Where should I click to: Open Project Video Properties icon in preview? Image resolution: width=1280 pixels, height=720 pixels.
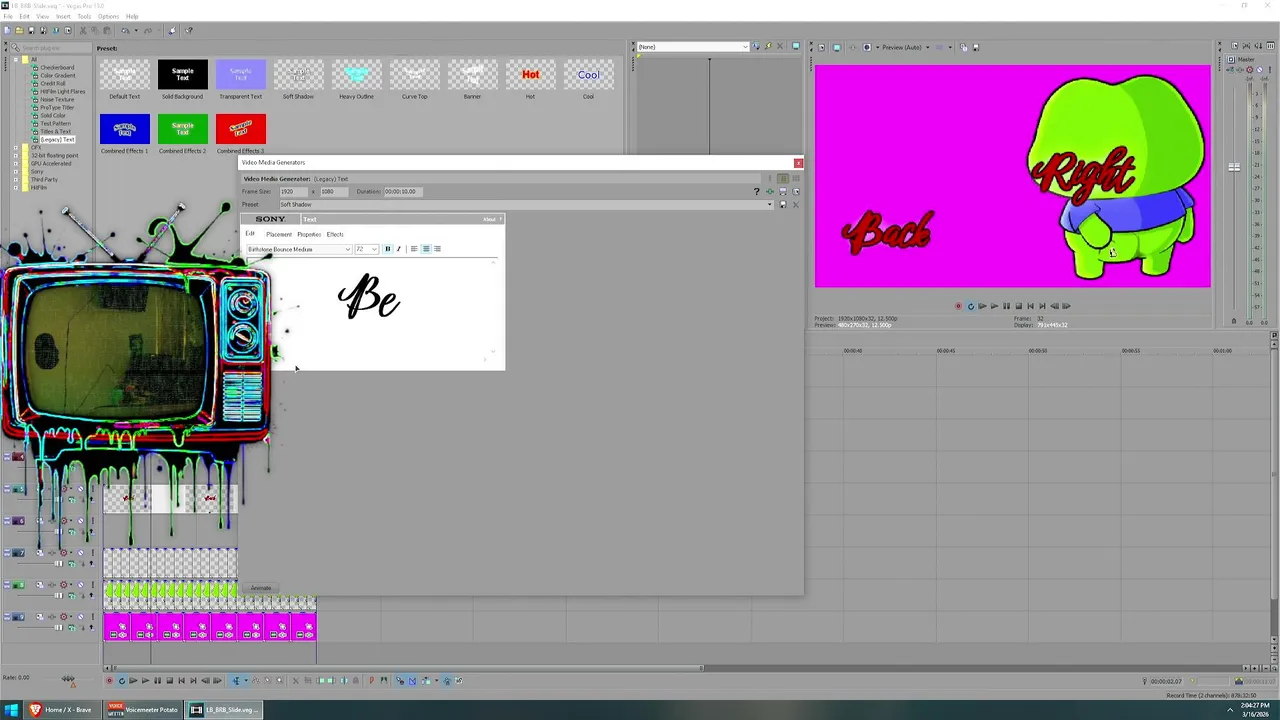[822, 47]
